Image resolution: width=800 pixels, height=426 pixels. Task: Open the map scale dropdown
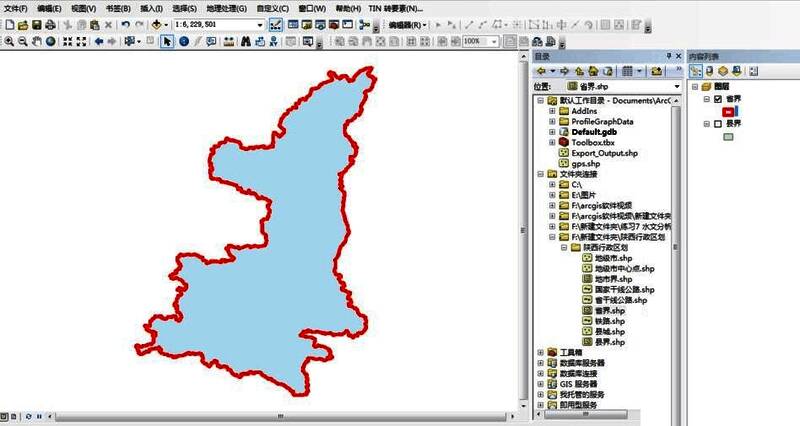point(260,24)
